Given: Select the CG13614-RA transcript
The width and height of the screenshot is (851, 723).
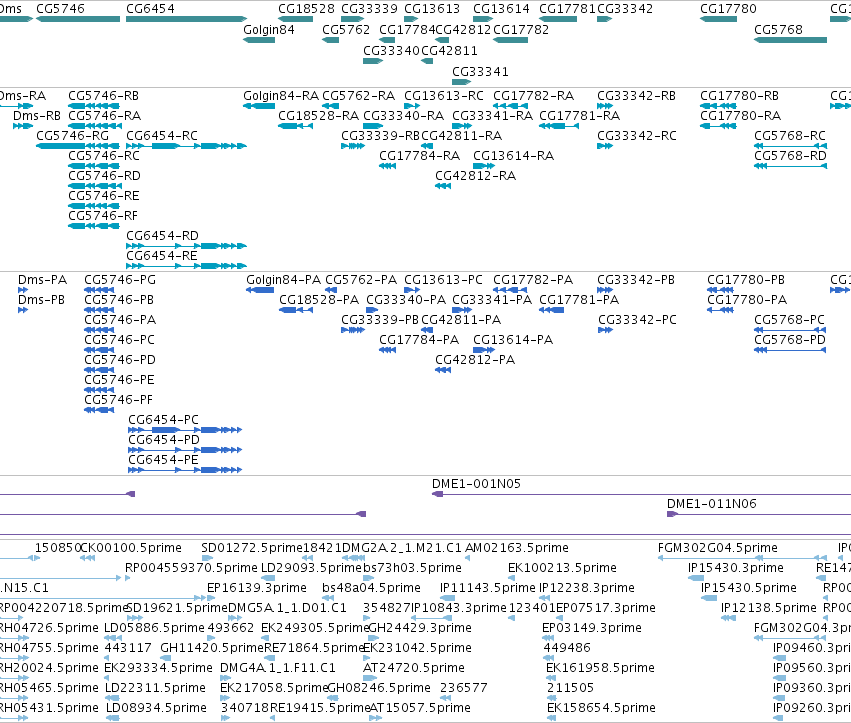Looking at the screenshot, I should click(484, 166).
